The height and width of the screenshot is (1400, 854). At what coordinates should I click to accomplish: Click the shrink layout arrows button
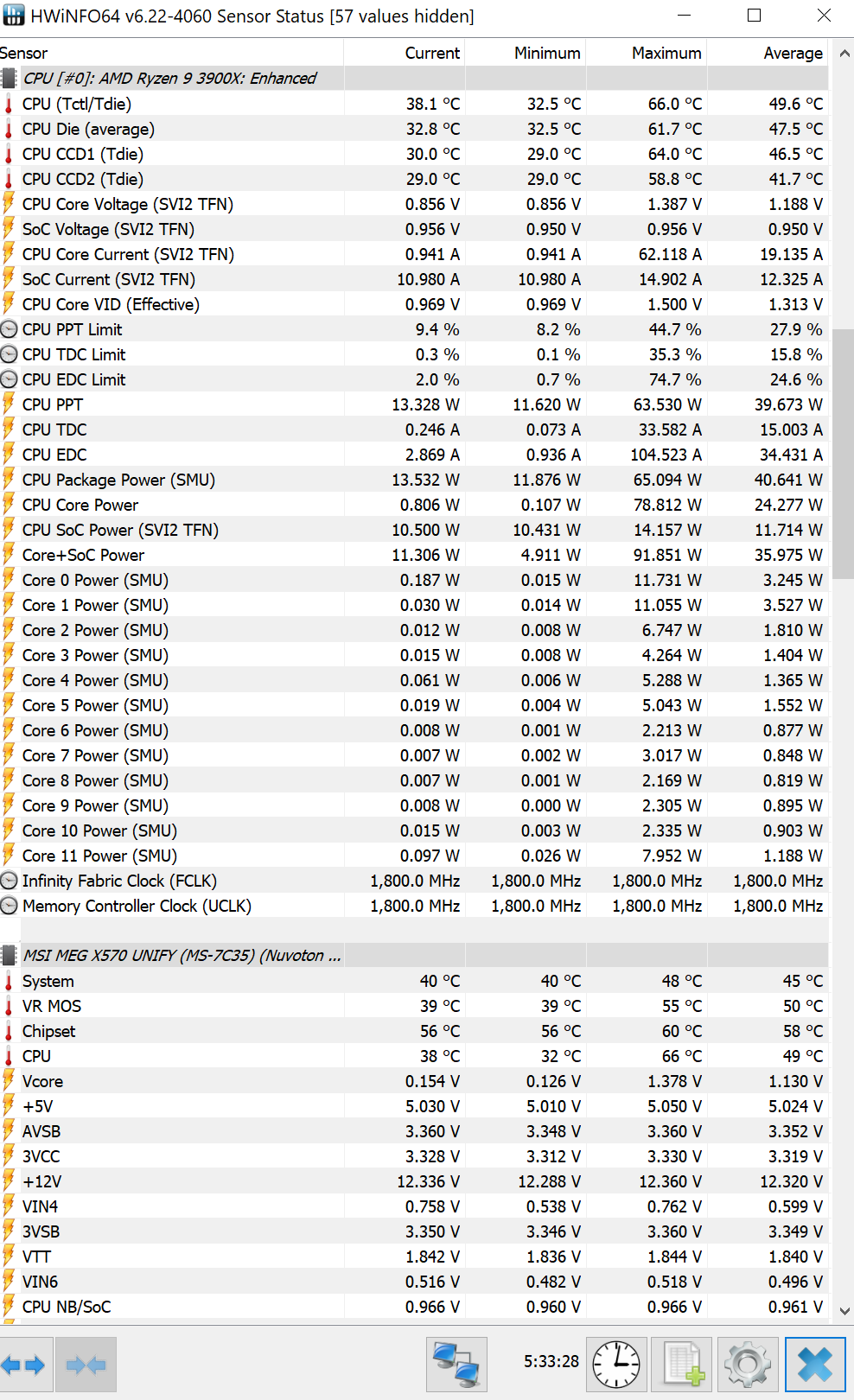tap(86, 1365)
